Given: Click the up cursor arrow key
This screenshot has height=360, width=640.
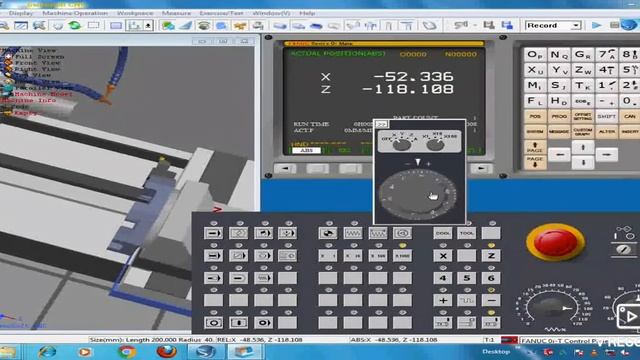Looking at the screenshot, I should (x=583, y=147).
